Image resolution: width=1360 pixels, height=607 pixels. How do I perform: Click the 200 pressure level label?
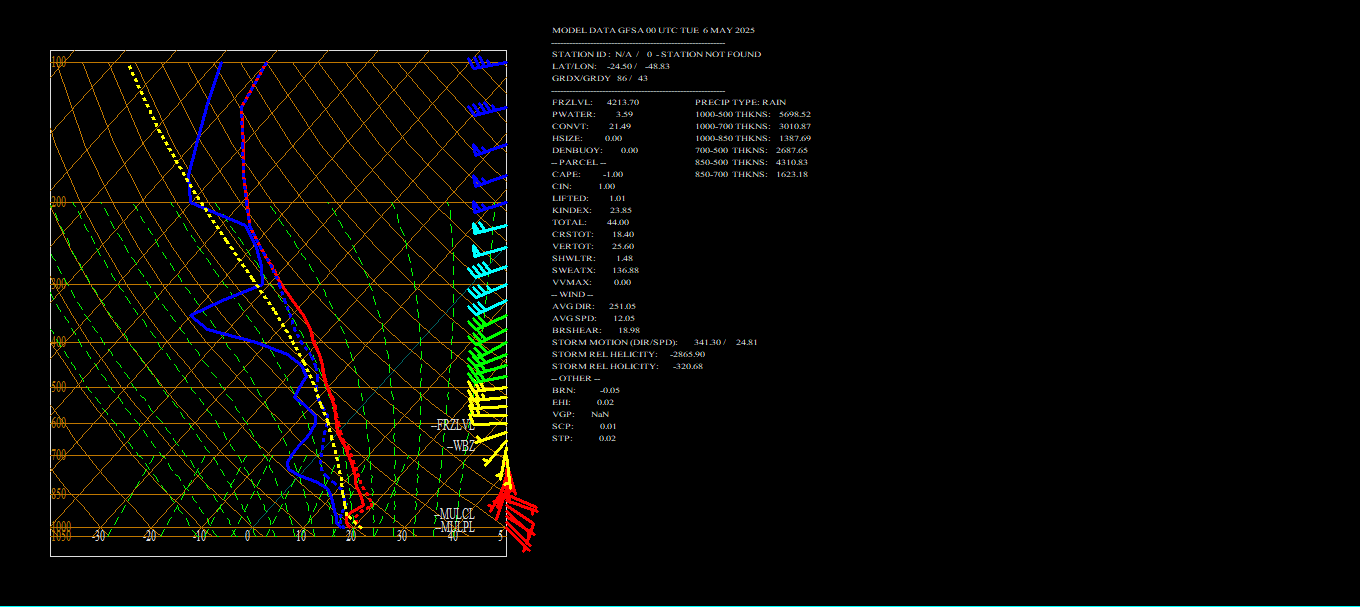(x=59, y=202)
